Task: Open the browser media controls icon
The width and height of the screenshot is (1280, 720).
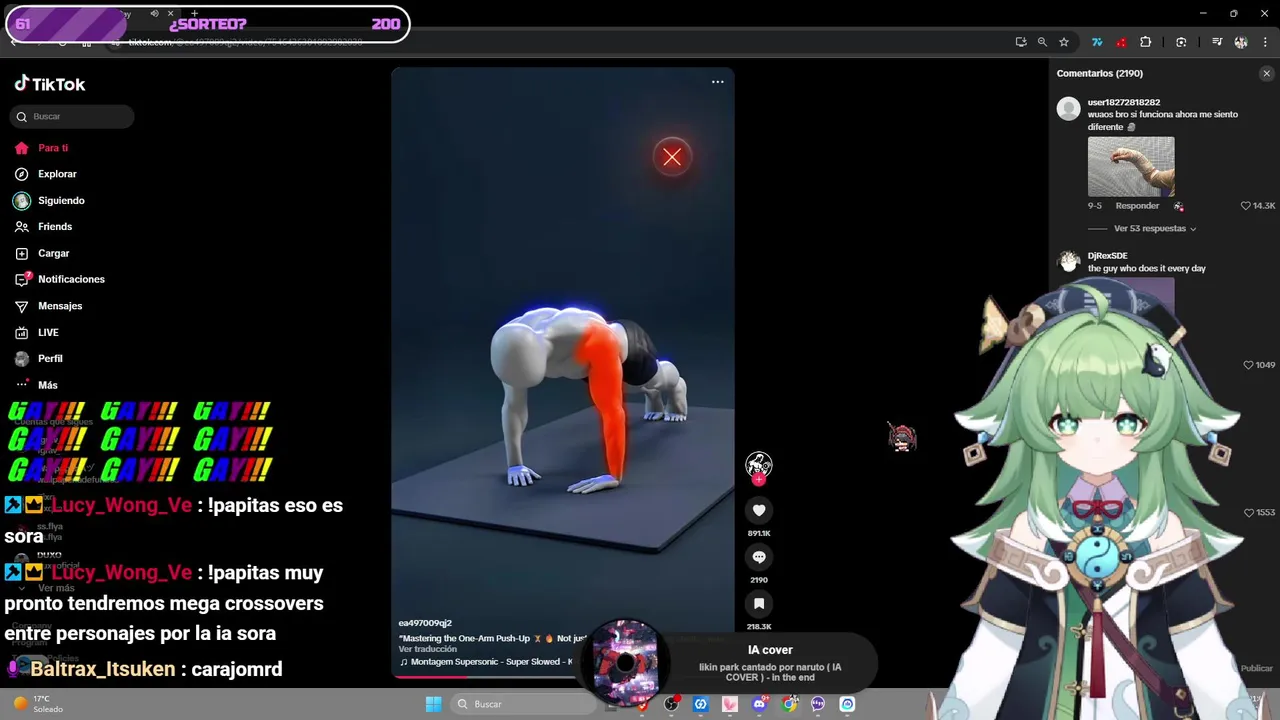Action: pos(1217,42)
